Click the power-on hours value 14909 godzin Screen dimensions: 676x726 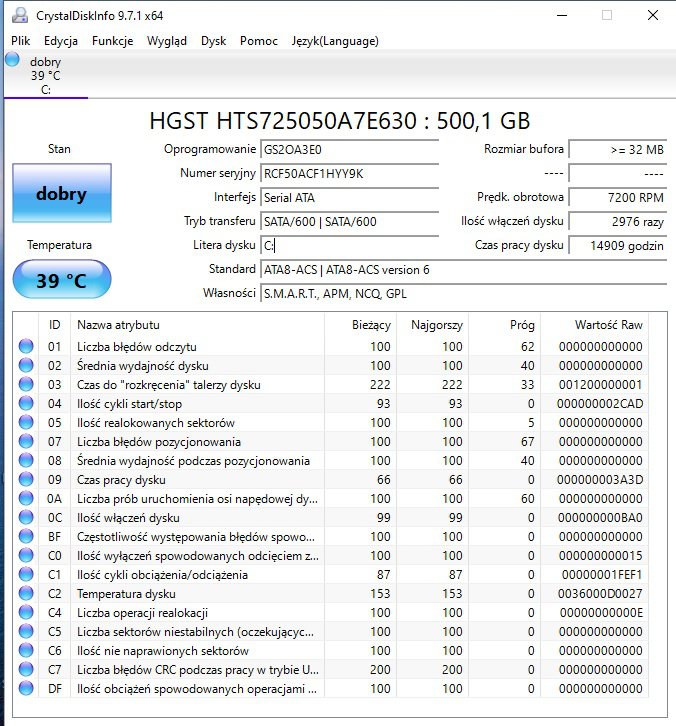pos(618,246)
